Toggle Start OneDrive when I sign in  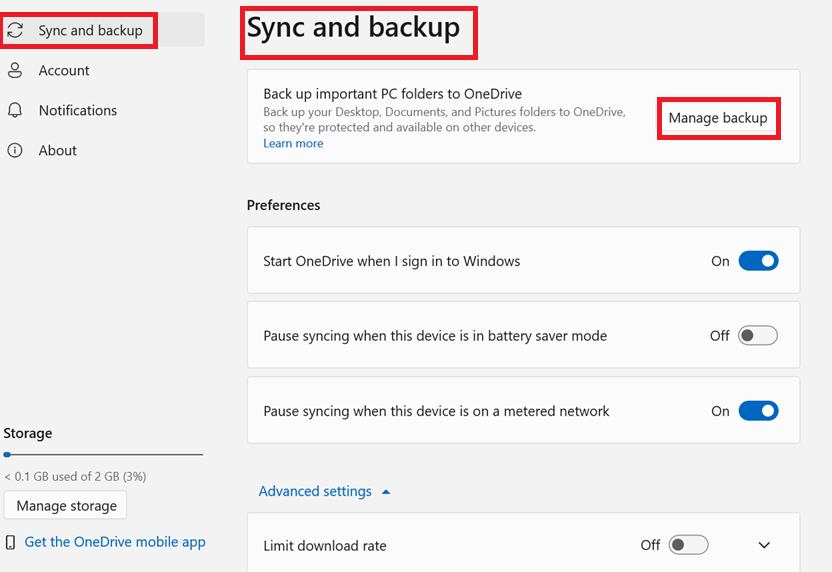click(x=758, y=261)
